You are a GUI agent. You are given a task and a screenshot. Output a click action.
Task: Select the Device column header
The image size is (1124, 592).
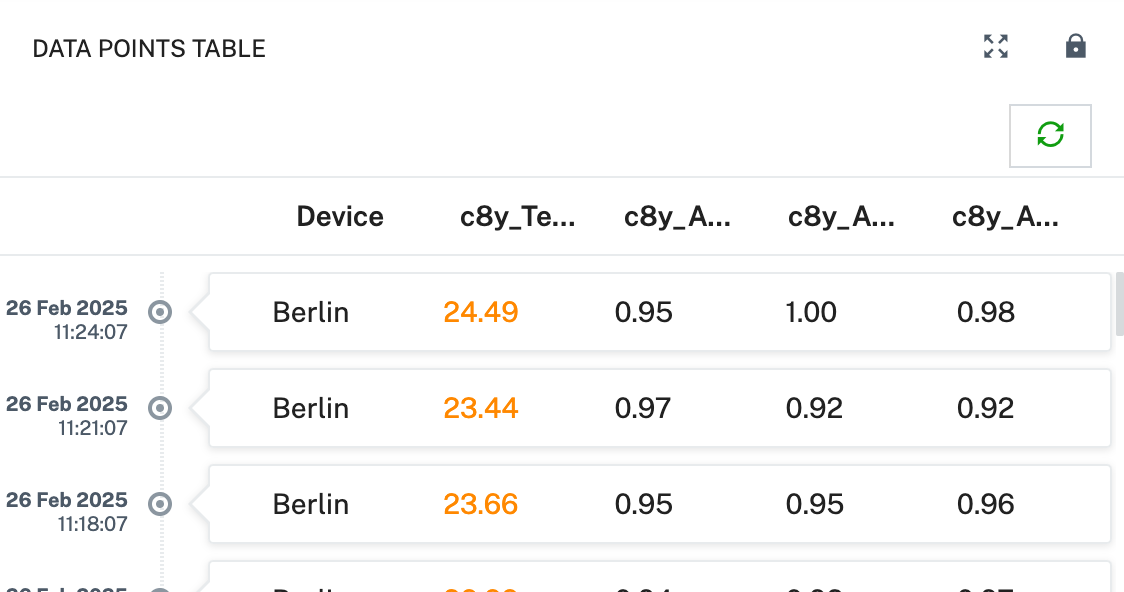click(340, 217)
